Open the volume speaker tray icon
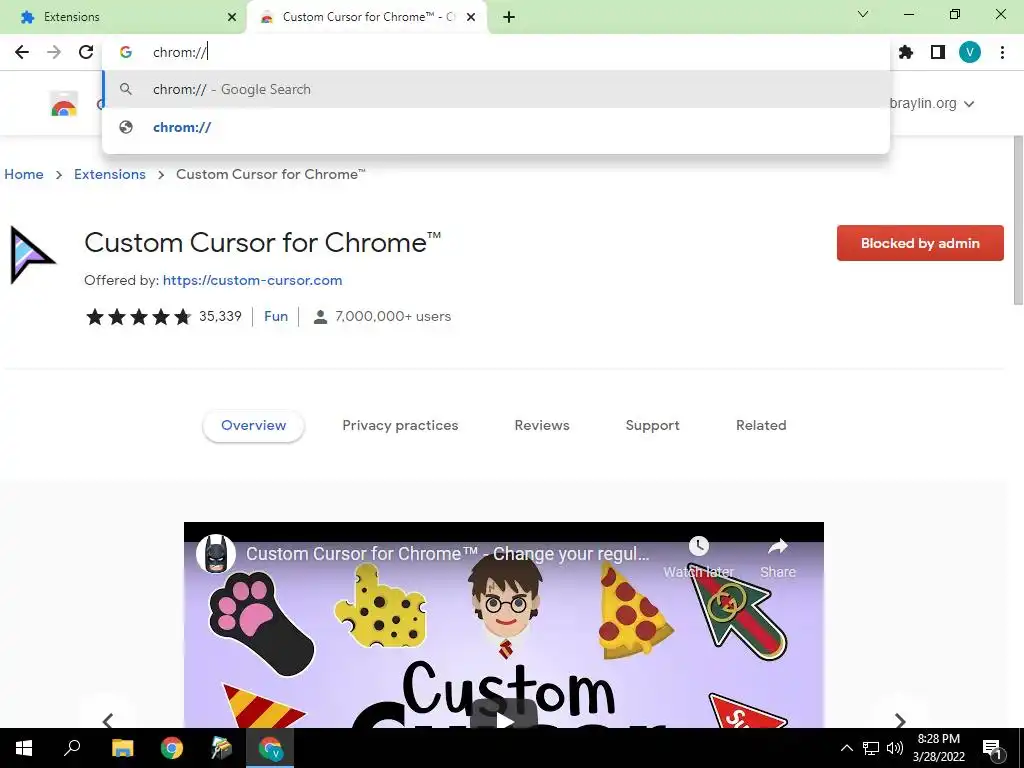 point(895,748)
